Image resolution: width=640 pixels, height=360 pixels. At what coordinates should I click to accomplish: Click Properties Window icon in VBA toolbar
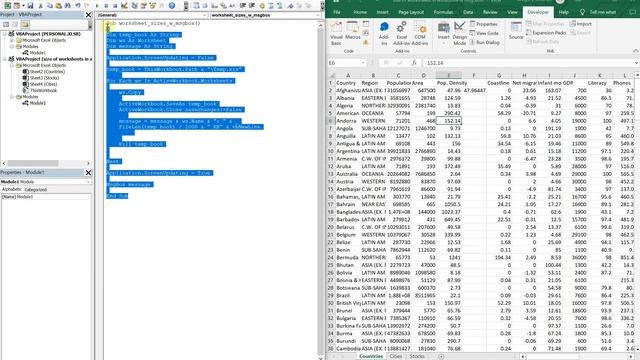tap(144, 6)
